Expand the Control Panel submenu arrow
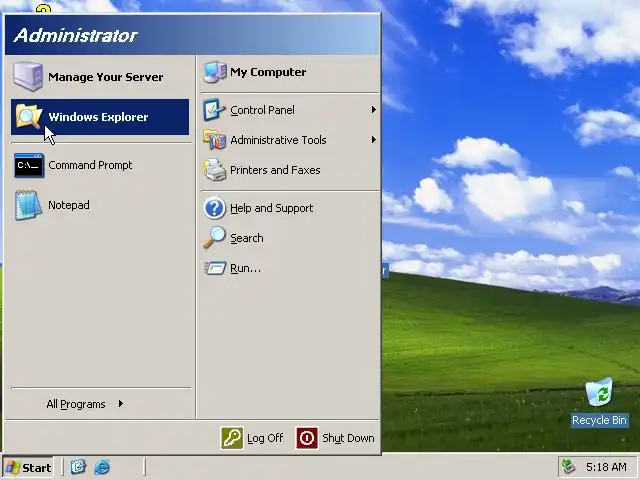640x480 pixels. coord(373,110)
